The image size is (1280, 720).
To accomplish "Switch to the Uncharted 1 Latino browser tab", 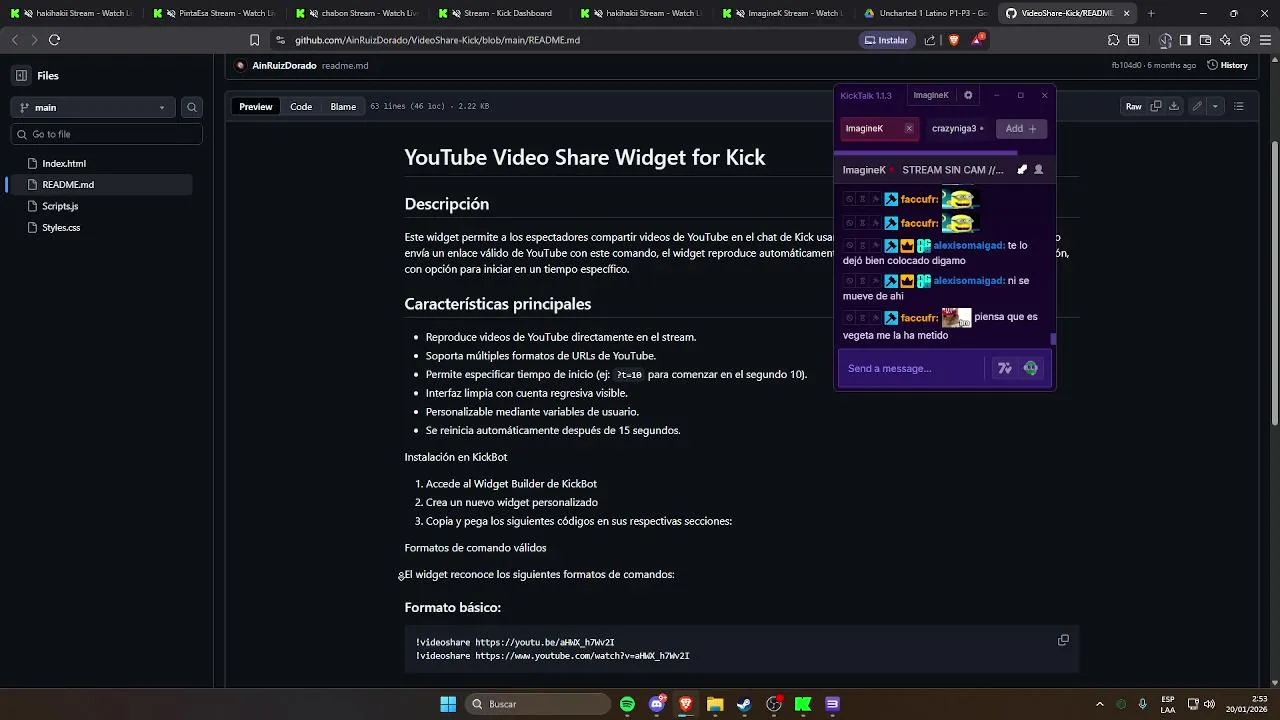I will [x=926, y=13].
